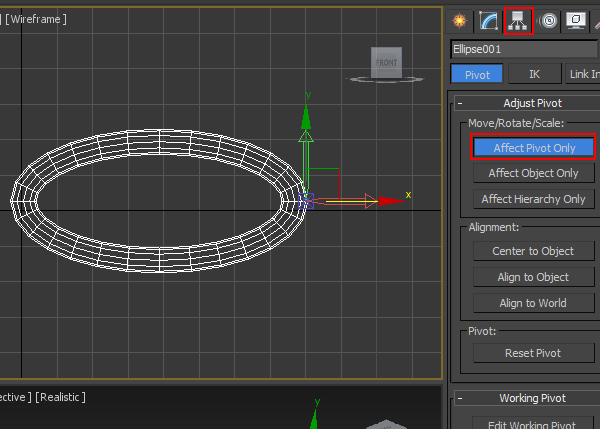Viewport: 600px width, 429px height.
Task: Click the FRONT face of the ViewCube
Action: 385,63
